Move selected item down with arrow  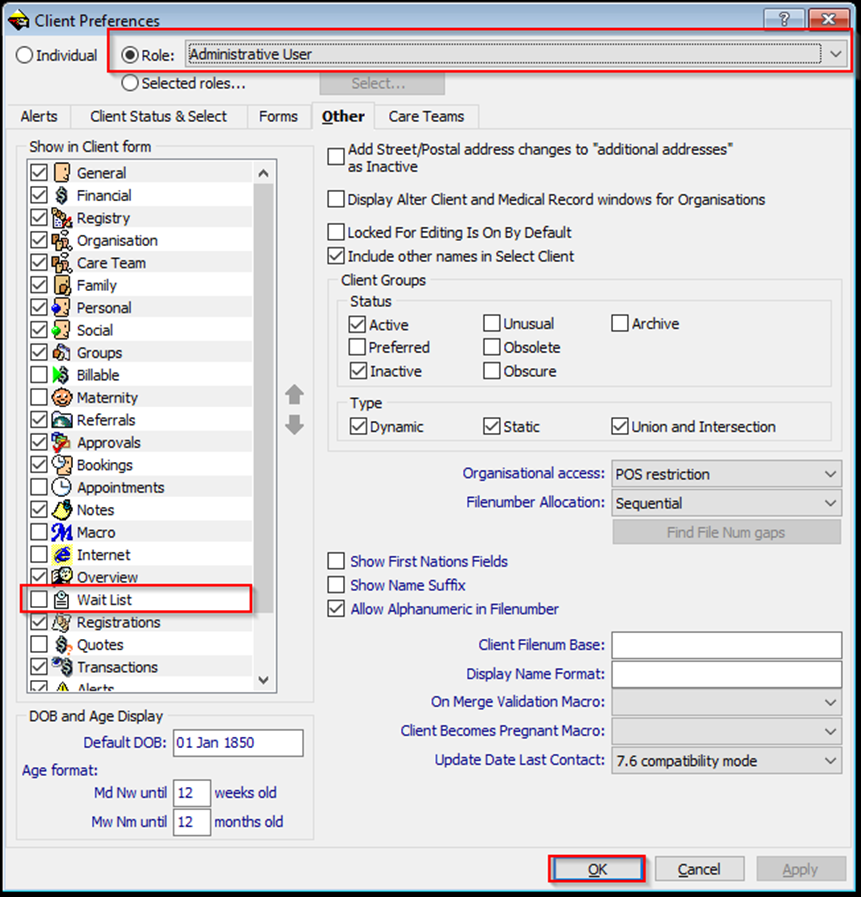point(294,424)
